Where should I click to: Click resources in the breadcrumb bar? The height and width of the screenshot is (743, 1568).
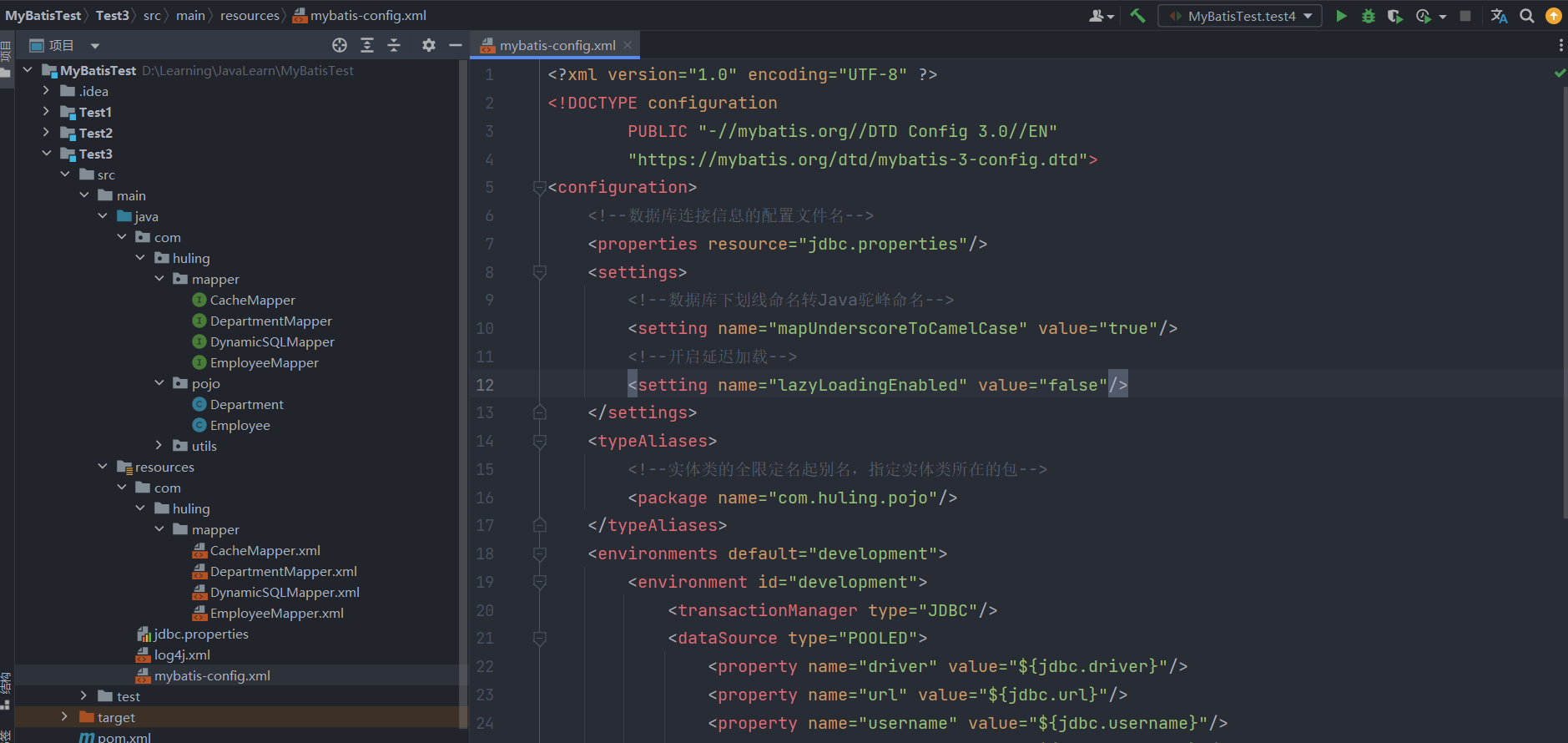point(250,15)
